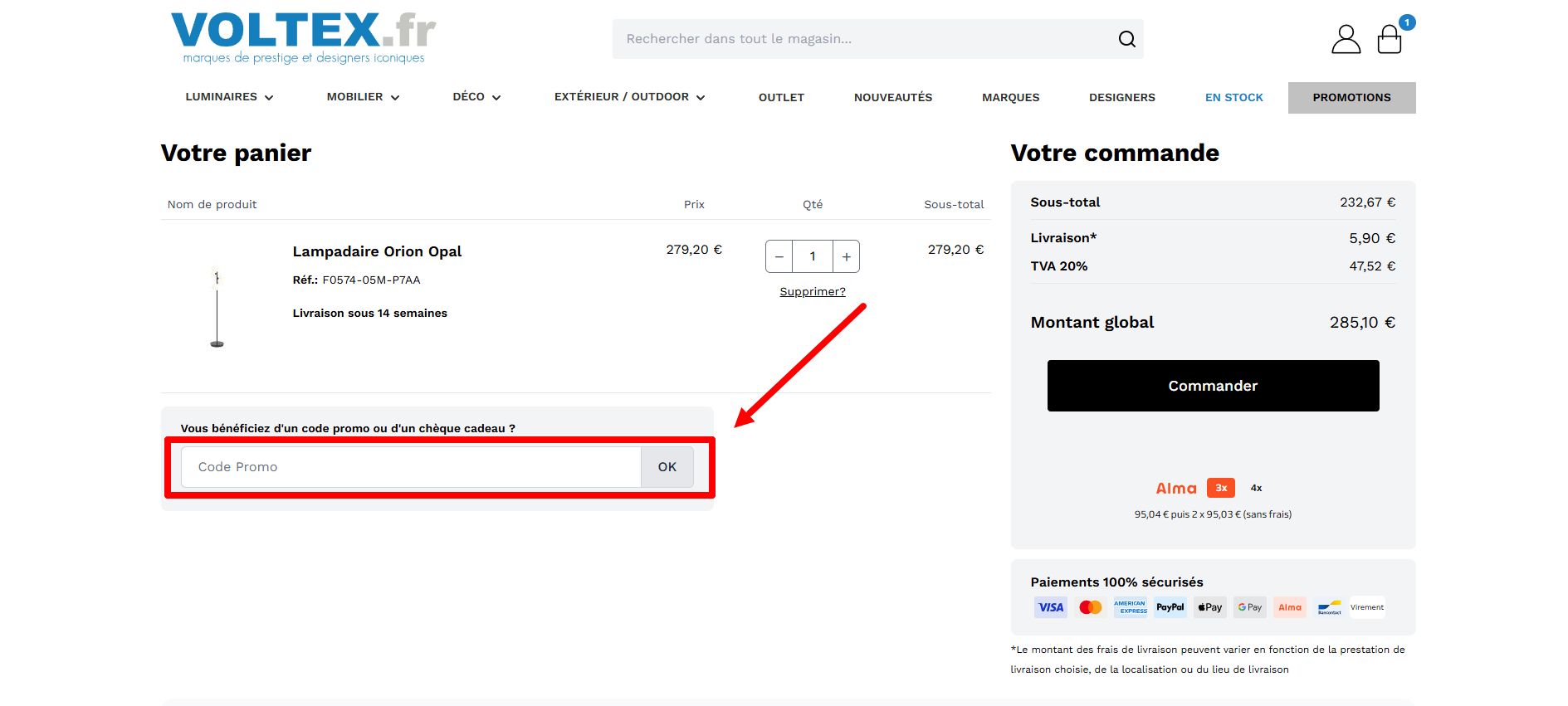
Task: Select the Bancontact payment logo
Action: pos(1330,607)
